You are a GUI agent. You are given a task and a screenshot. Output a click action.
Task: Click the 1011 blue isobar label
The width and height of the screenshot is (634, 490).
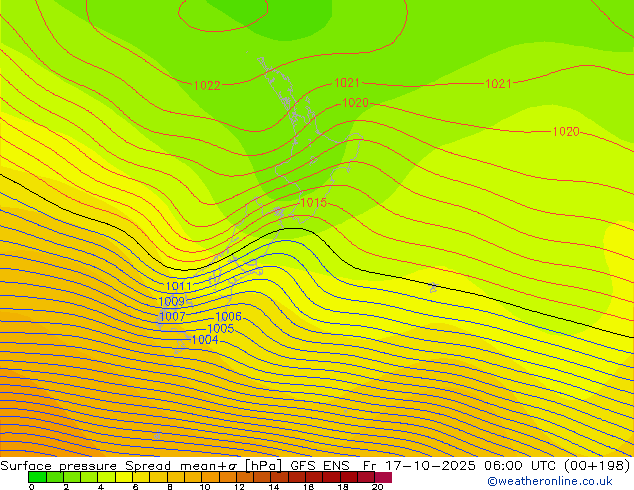coord(178,286)
